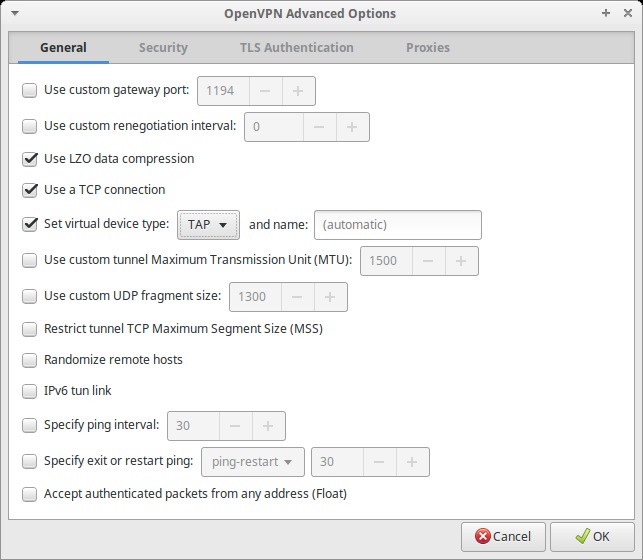Click the restart ping value field

point(337,462)
